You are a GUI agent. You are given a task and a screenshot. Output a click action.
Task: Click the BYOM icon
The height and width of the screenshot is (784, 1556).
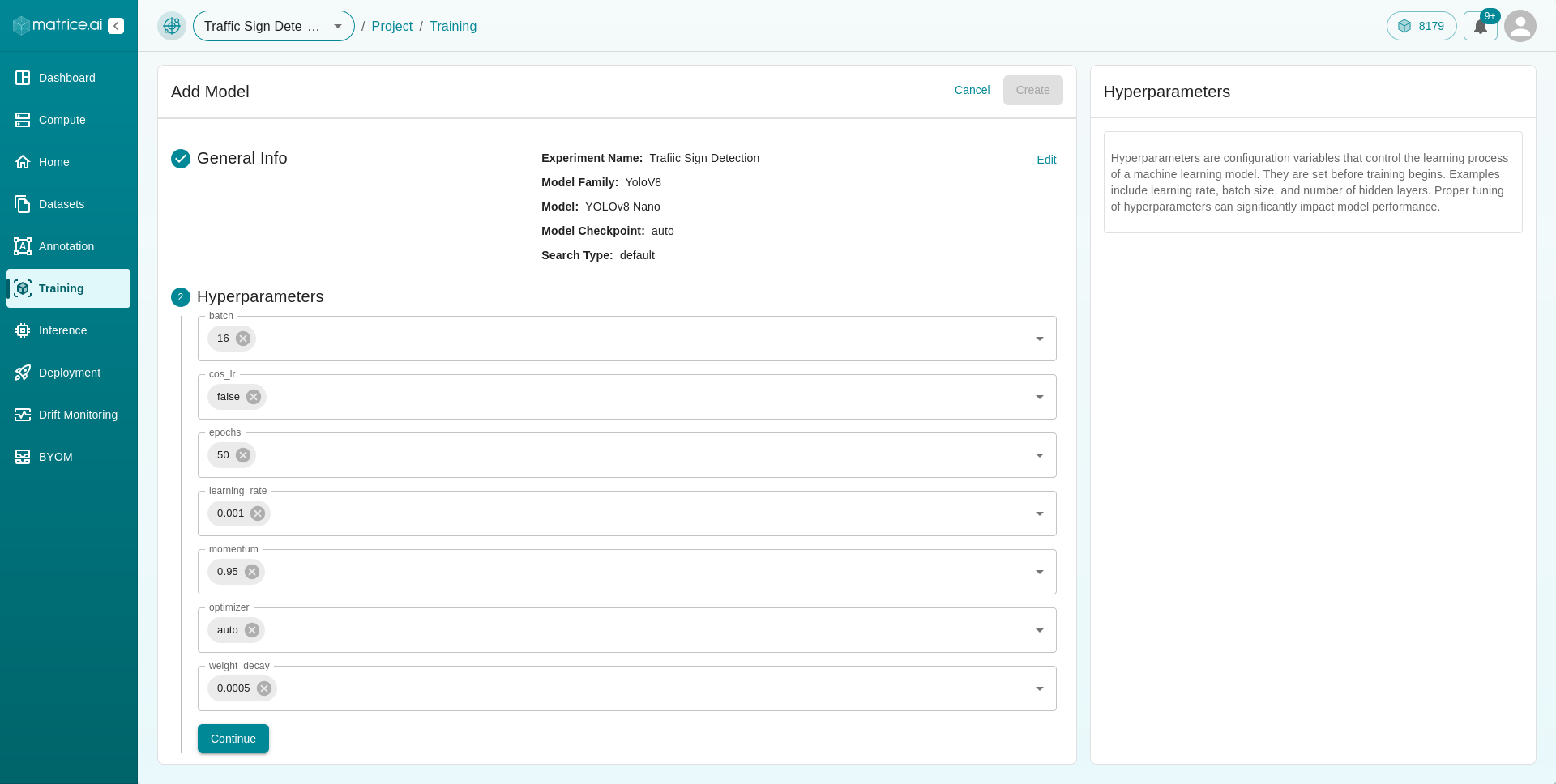[23, 457]
